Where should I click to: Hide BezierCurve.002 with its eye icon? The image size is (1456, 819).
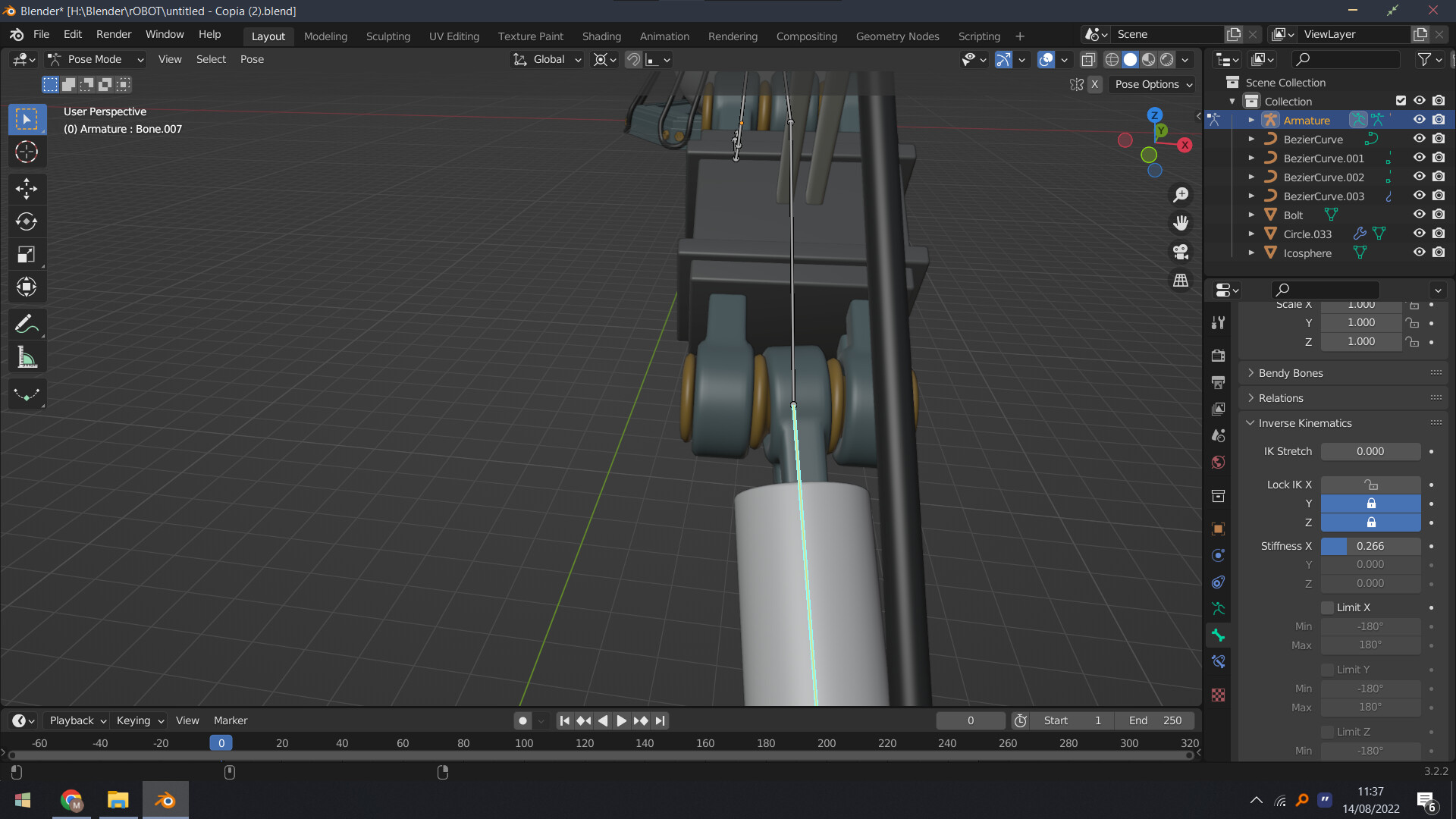(1419, 177)
